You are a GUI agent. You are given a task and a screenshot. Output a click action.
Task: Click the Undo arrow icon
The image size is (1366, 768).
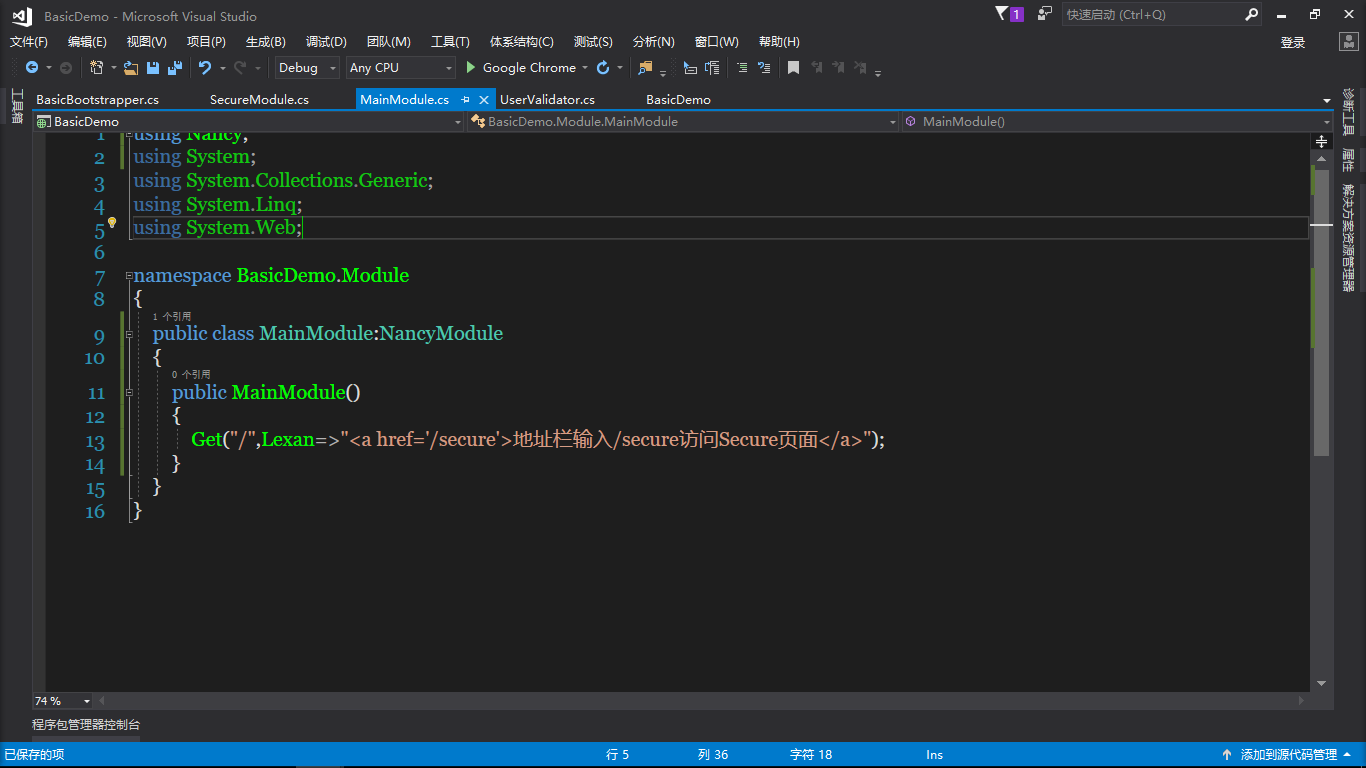tap(204, 68)
